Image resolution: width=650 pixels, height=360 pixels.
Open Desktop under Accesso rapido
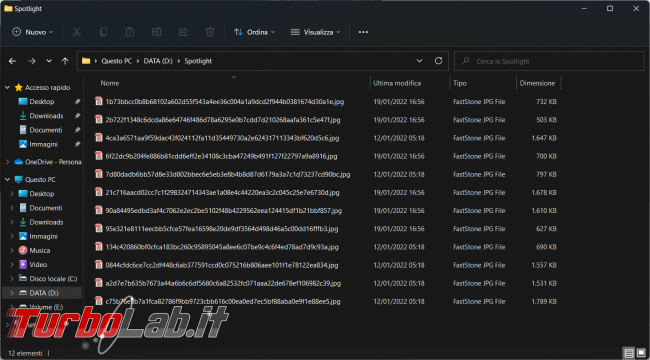41,102
